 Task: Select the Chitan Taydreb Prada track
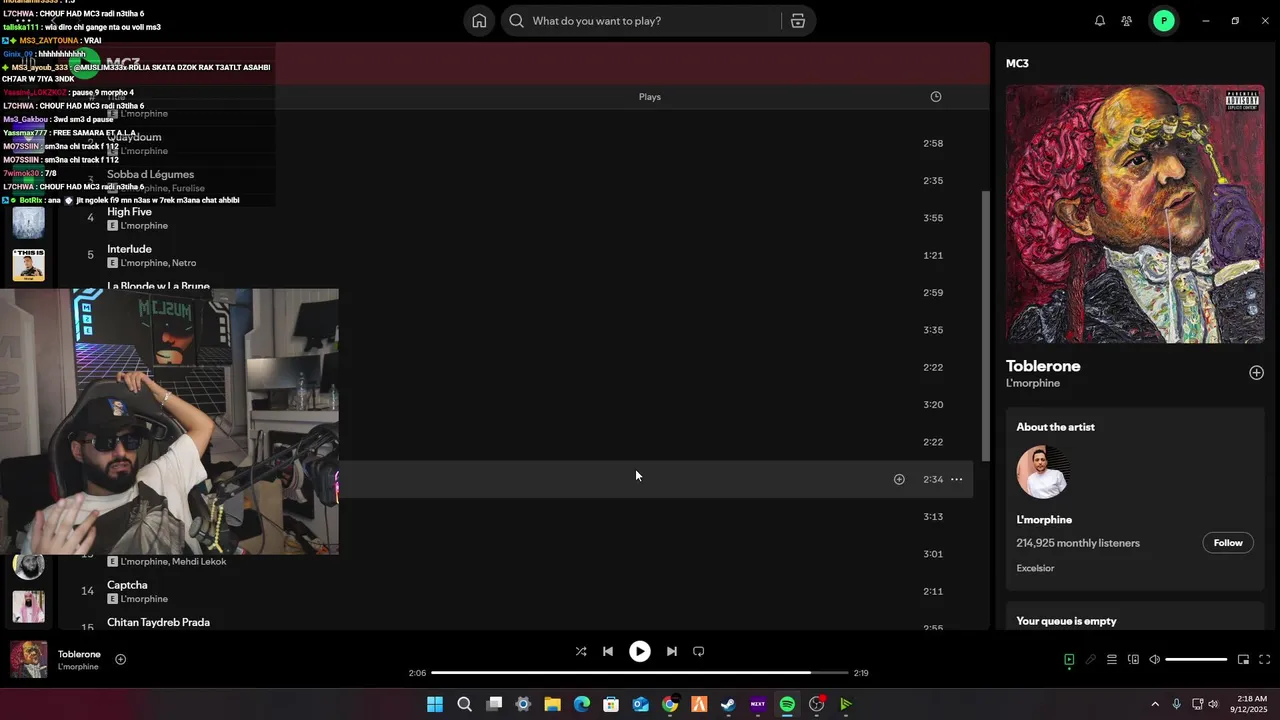(158, 622)
